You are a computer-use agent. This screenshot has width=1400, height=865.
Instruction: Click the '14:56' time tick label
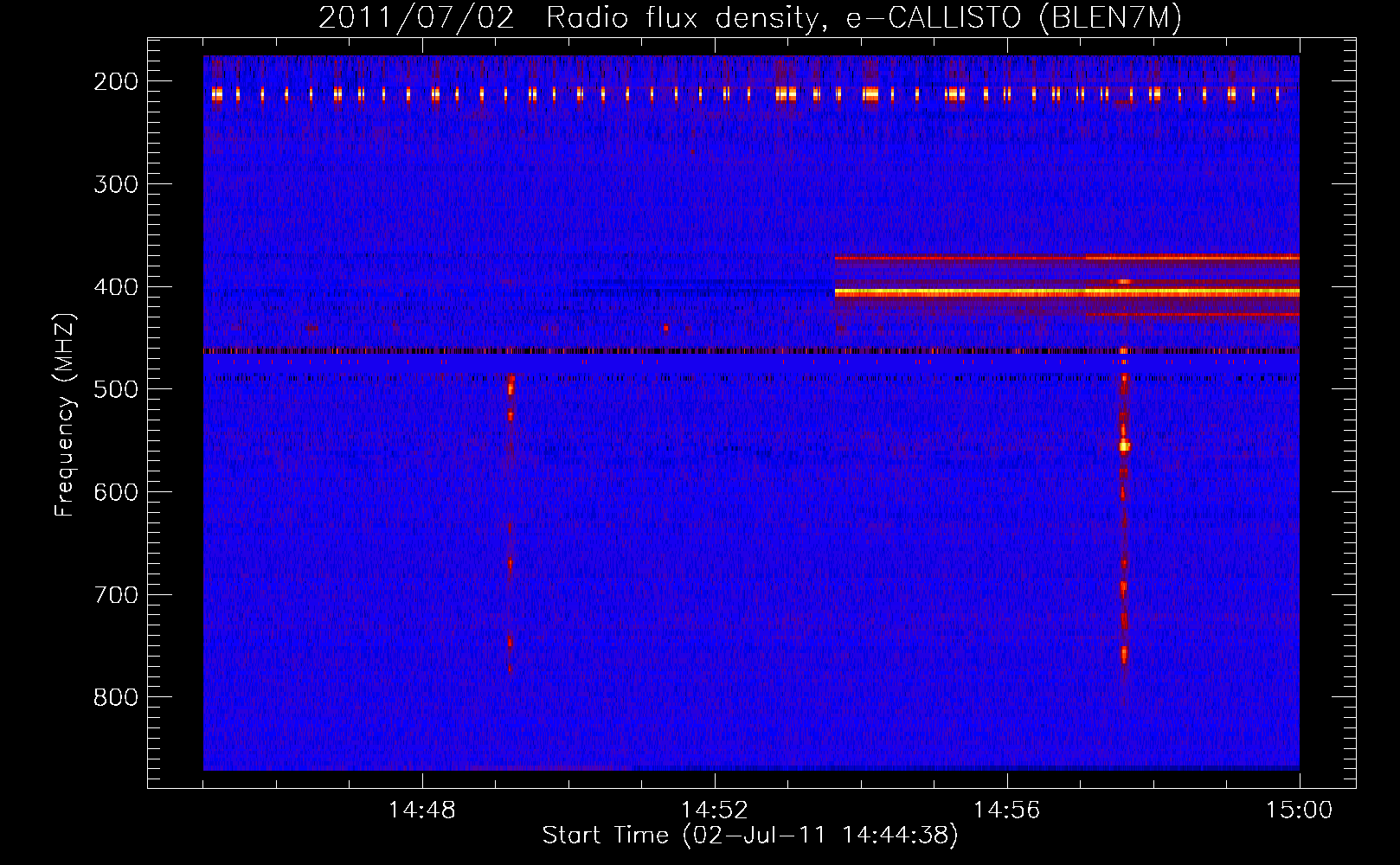pyautogui.click(x=1007, y=811)
